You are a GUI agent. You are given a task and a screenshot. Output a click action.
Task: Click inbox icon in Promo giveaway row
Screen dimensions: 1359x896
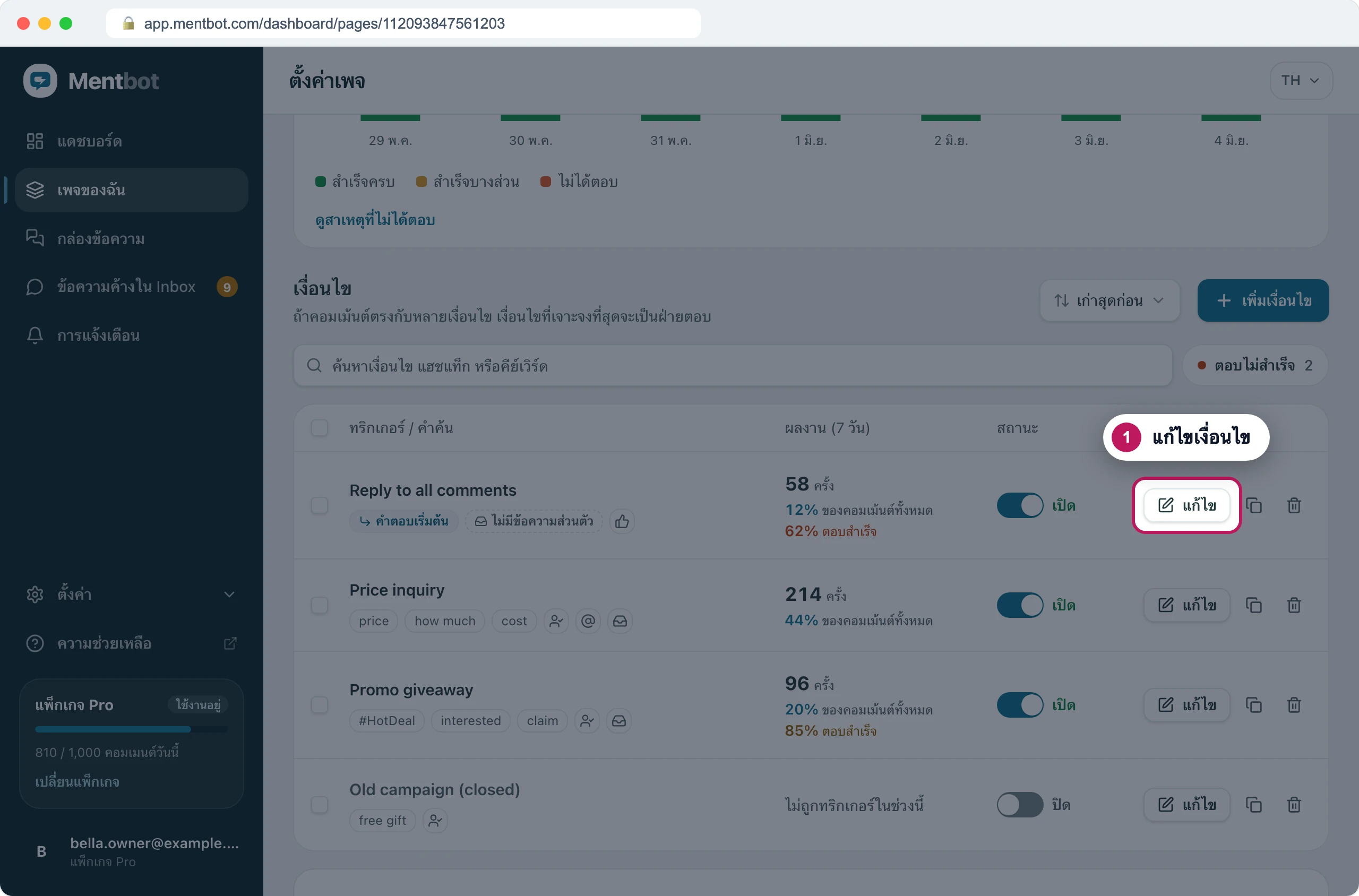point(619,721)
